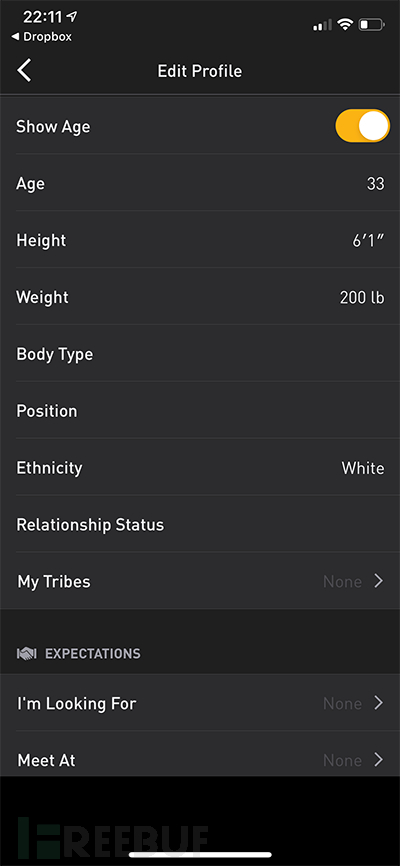This screenshot has width=400, height=866.
Task: Tap the home indicator bar
Action: click(x=200, y=854)
